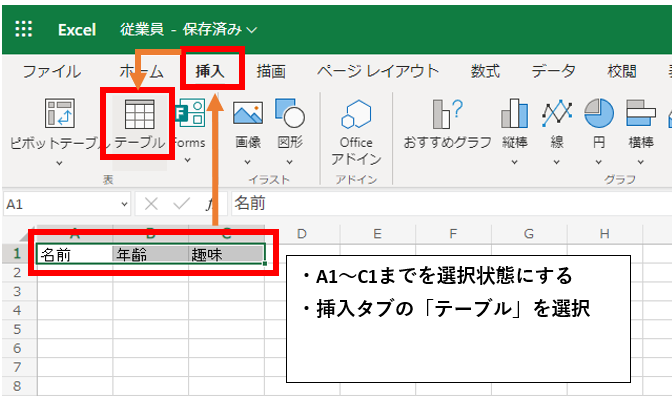Image resolution: width=672 pixels, height=396 pixels.
Task: Expand the 縦棒 chart dropdown arrow
Action: tap(514, 162)
